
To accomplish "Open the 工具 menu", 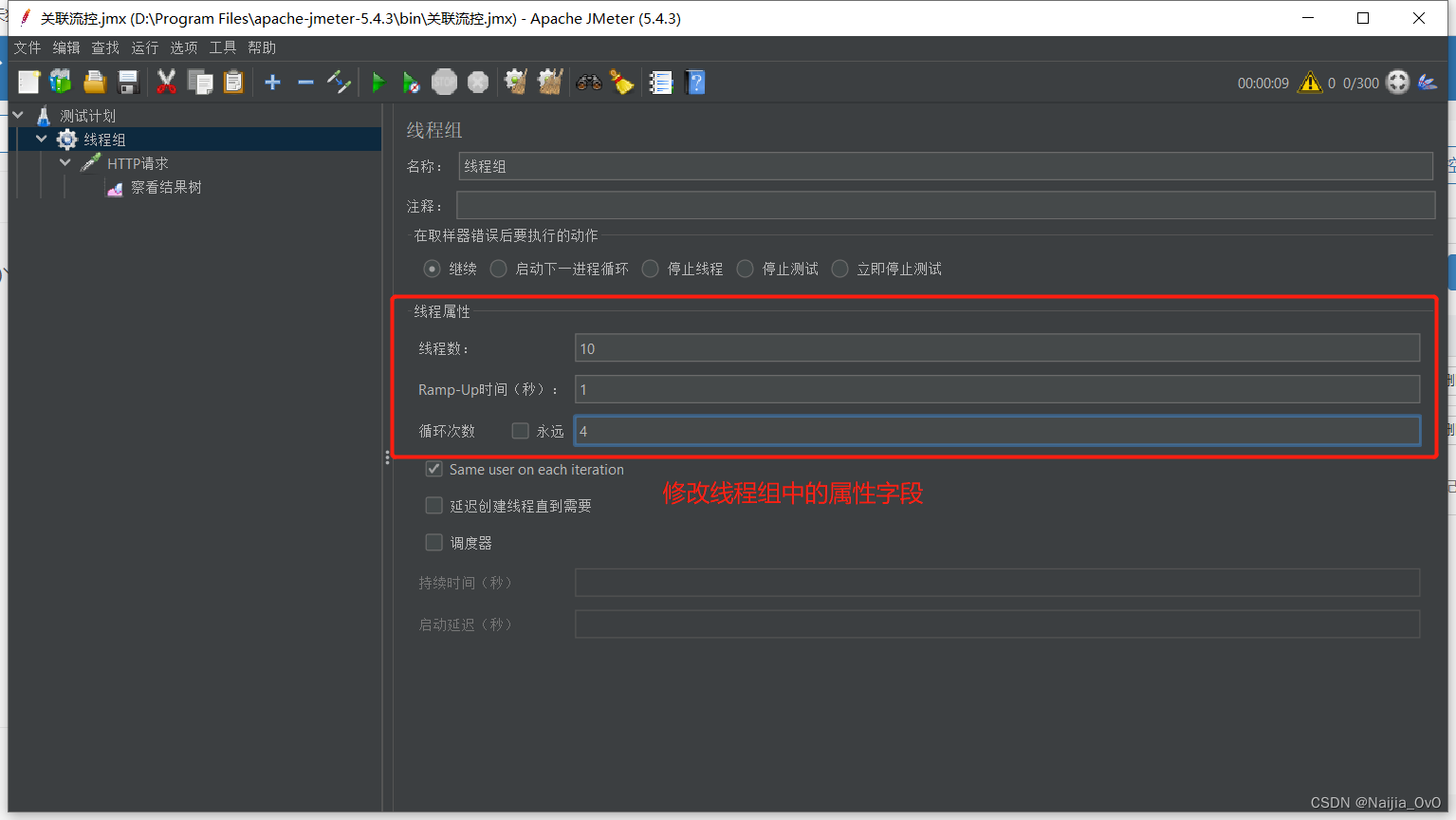I will pos(223,47).
